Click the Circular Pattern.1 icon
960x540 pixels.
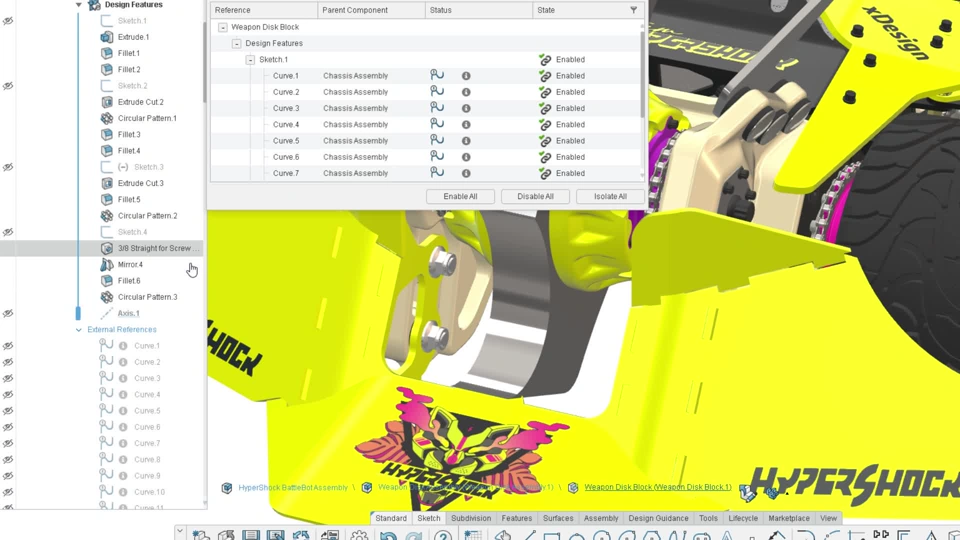[107, 118]
